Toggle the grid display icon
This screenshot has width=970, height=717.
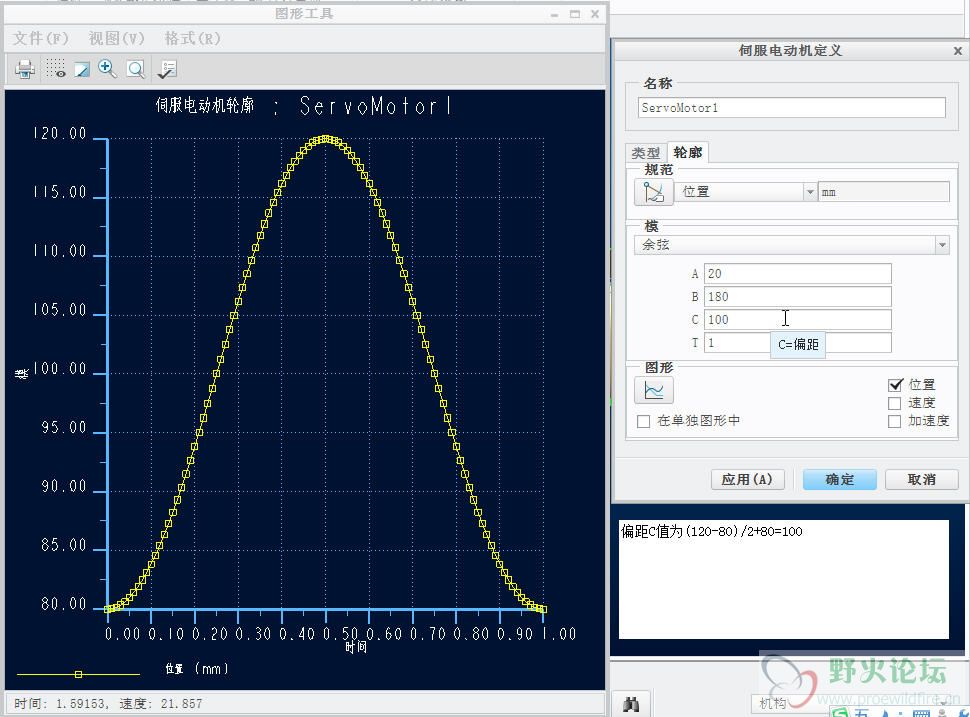(x=55, y=69)
